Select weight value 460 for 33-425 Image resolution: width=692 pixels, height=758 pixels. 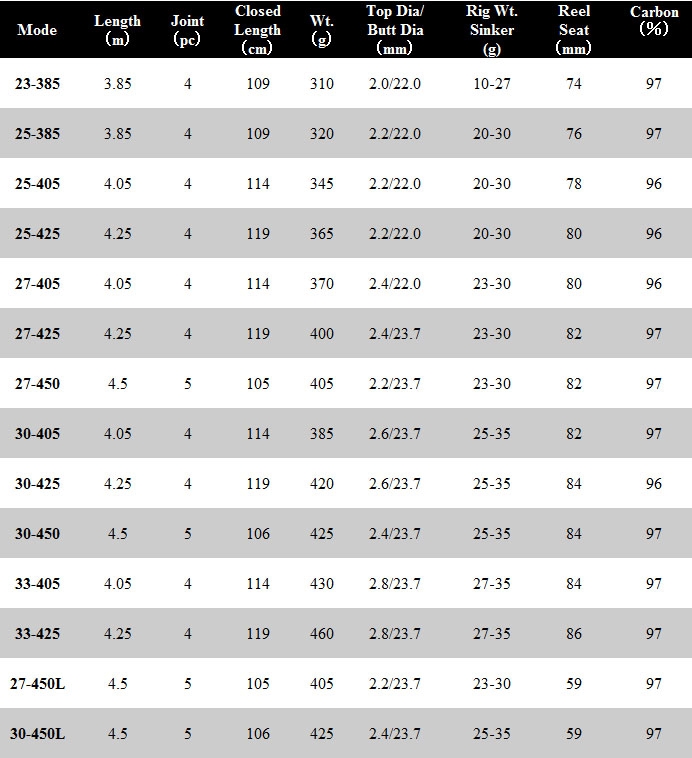pos(322,634)
